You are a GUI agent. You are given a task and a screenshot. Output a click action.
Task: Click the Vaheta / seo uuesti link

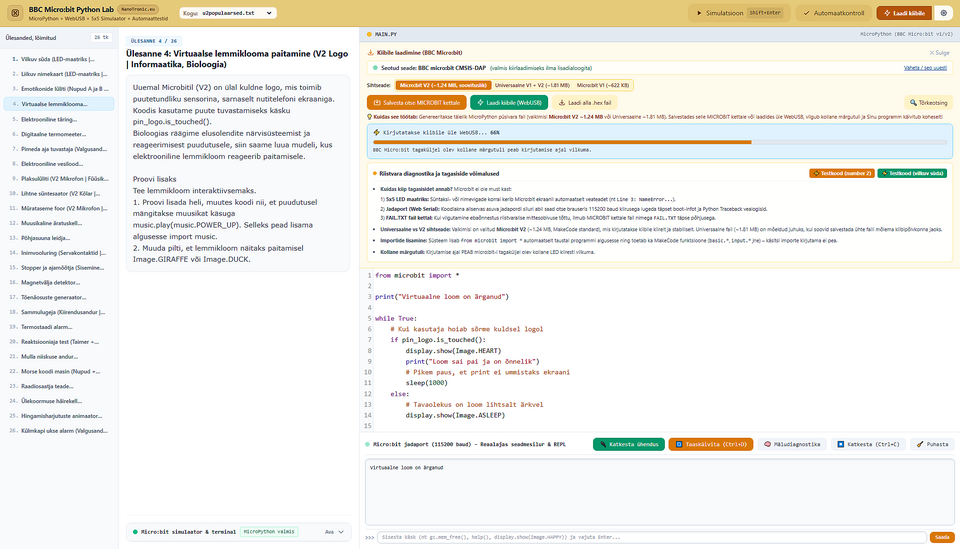925,68
